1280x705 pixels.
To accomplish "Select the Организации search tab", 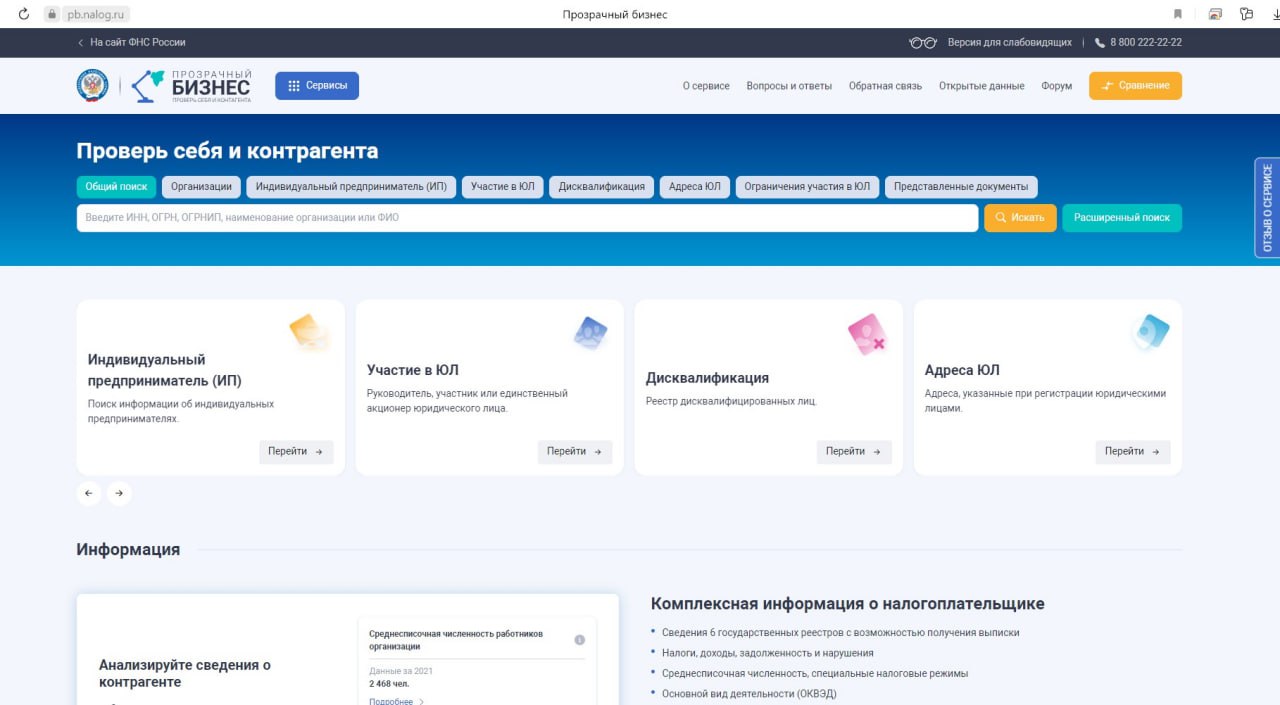I will coord(201,187).
